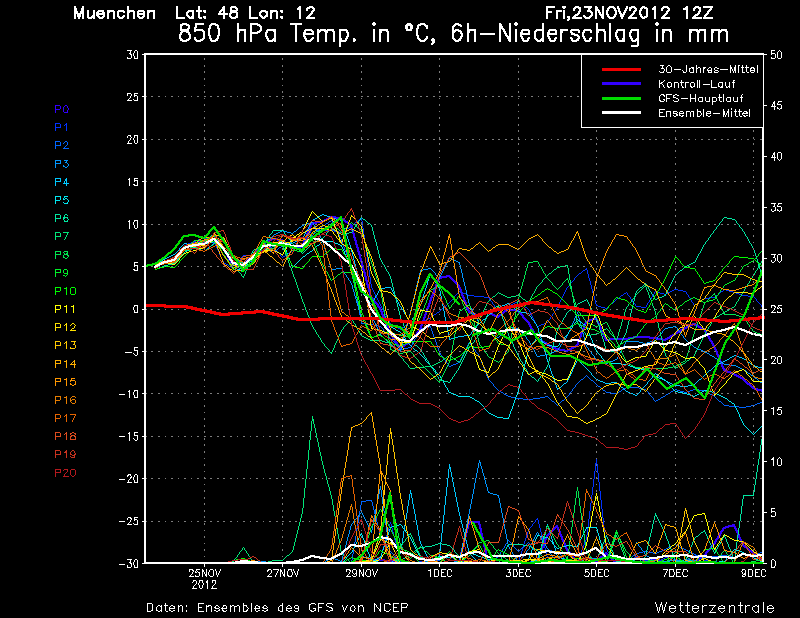Click the P20 ensemble member label
Screen dimensions: 800x618
[65, 473]
